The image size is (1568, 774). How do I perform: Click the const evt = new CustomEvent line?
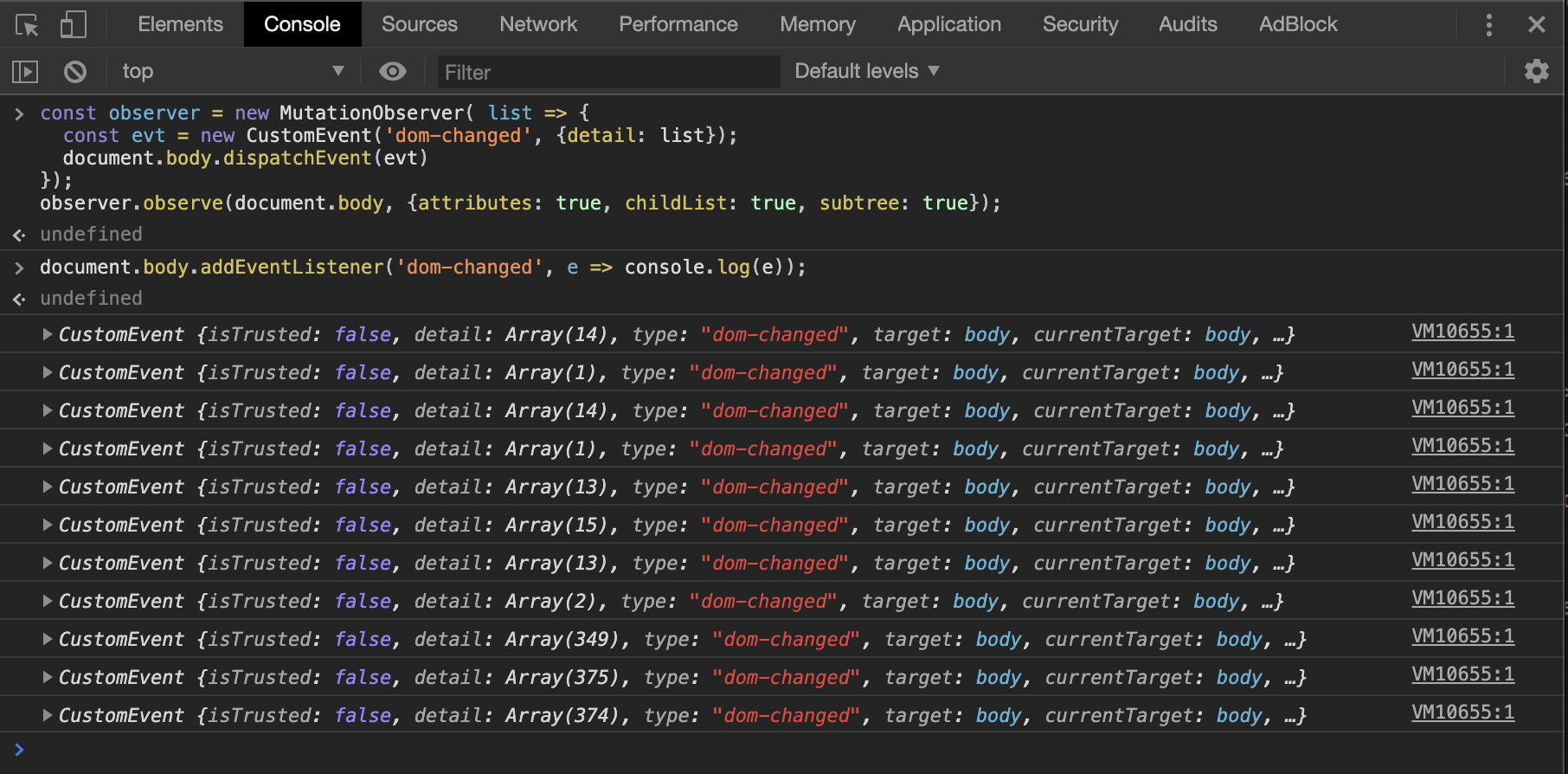pyautogui.click(x=400, y=136)
